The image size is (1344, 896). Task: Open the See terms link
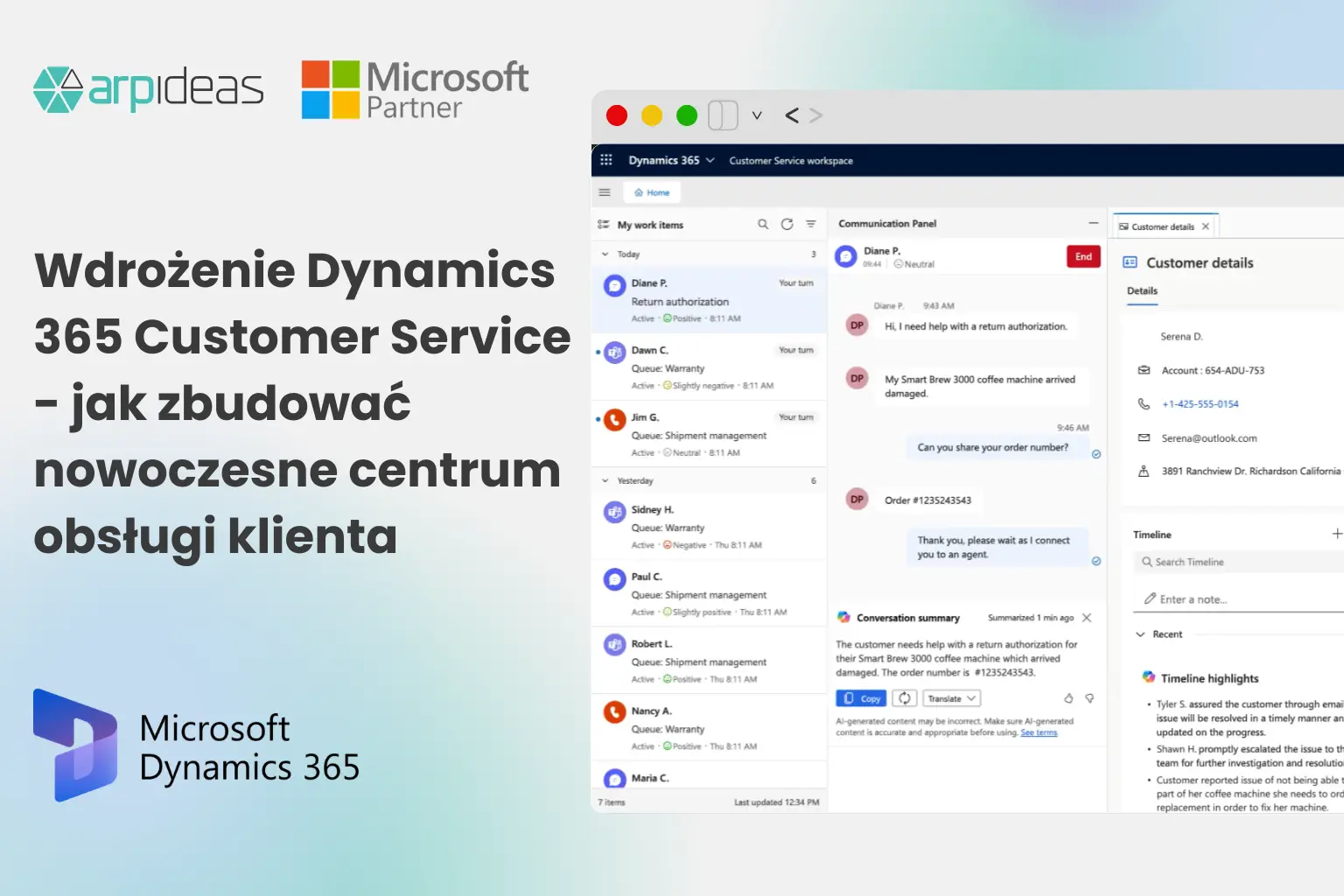(x=1039, y=732)
